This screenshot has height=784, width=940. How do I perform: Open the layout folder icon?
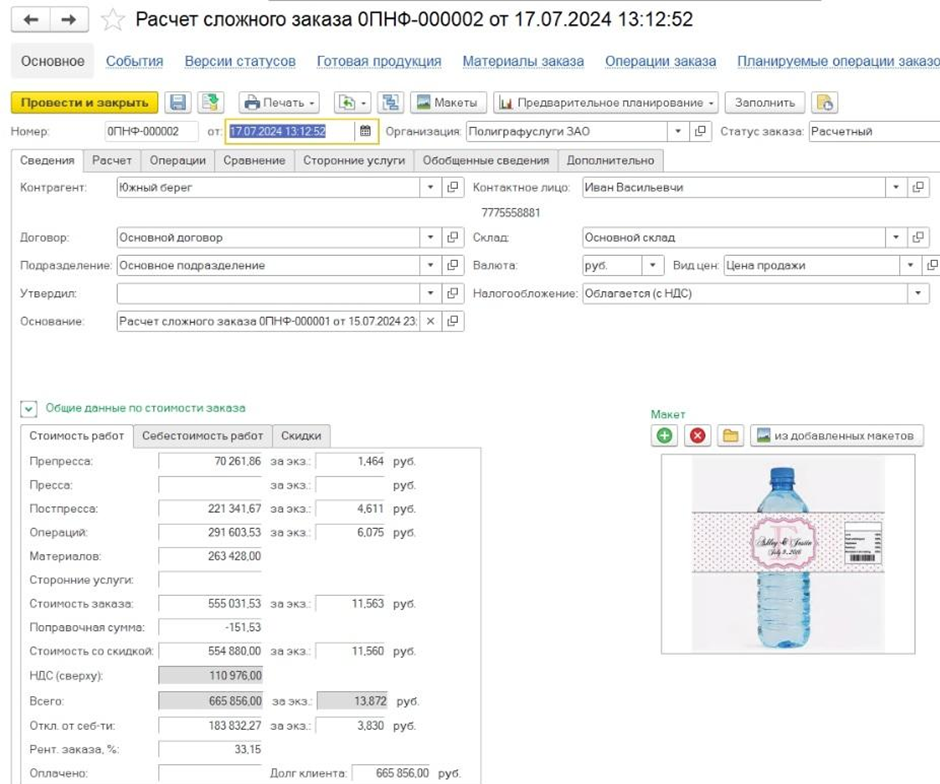click(x=730, y=436)
